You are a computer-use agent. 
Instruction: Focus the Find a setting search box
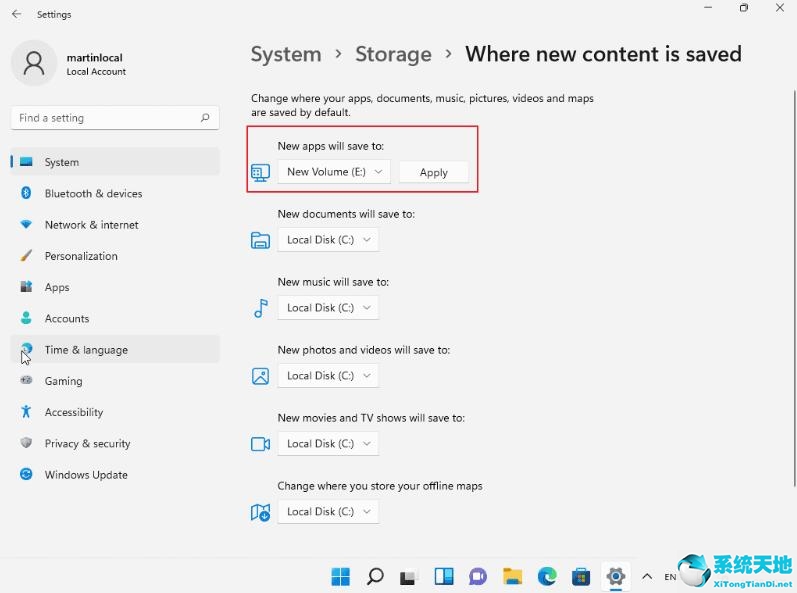tap(115, 118)
